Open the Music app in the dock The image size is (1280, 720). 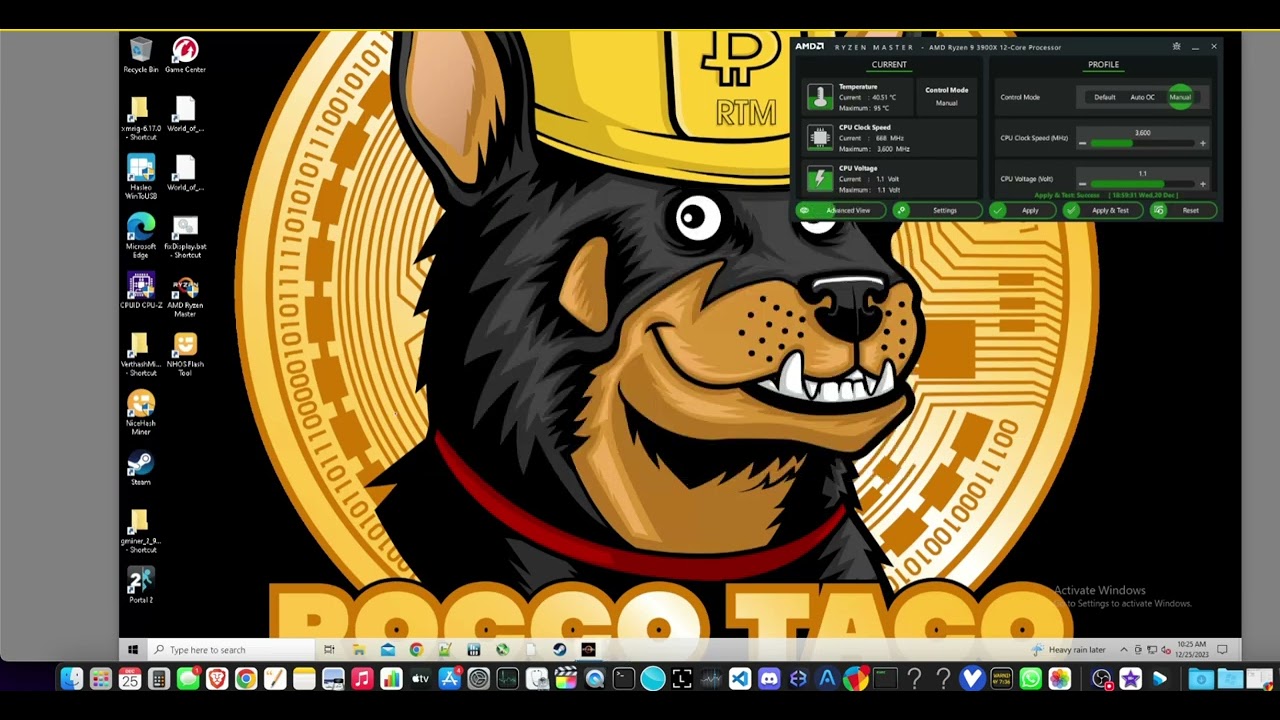coord(362,679)
